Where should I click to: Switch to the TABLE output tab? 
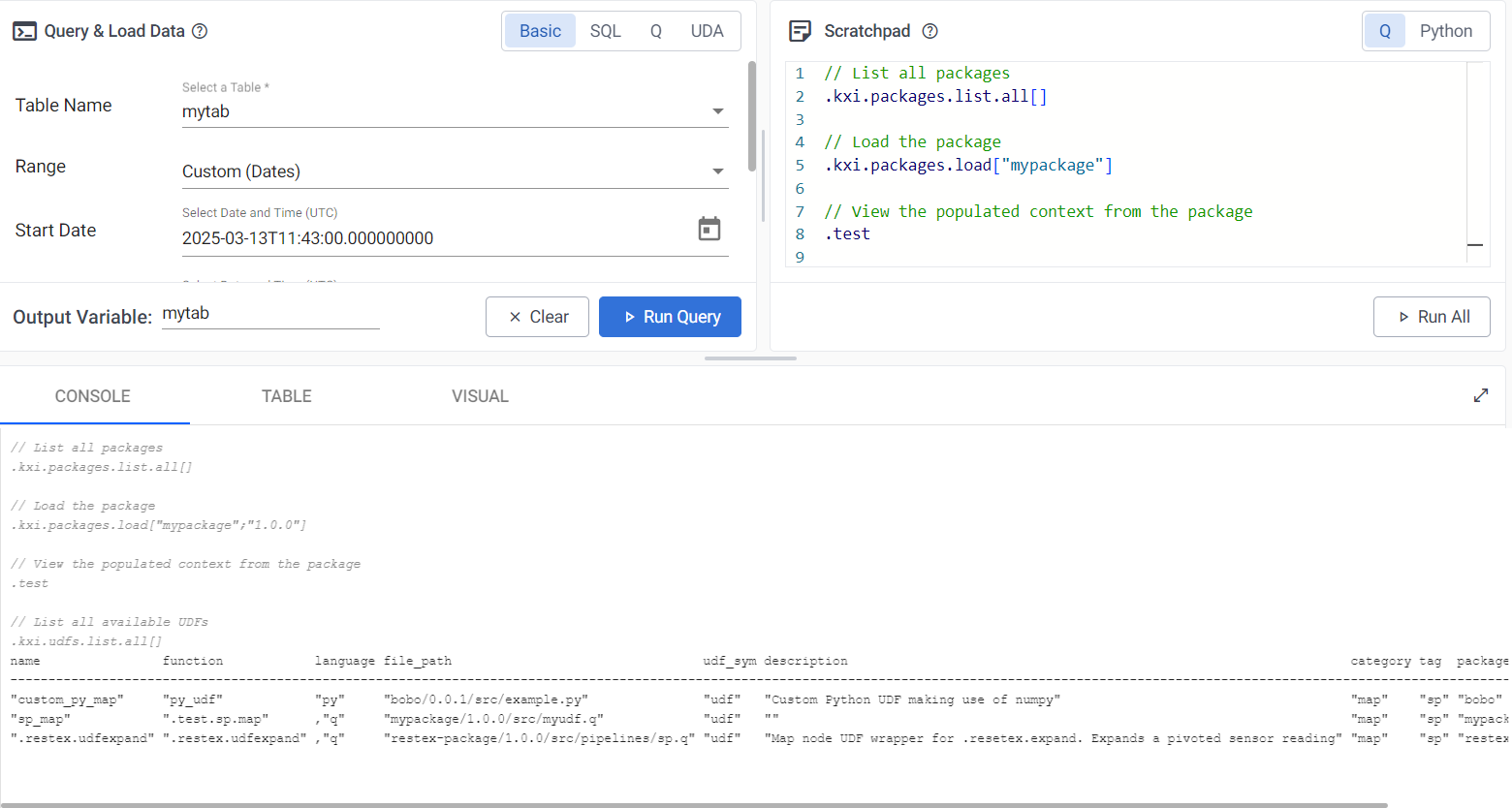(x=286, y=396)
